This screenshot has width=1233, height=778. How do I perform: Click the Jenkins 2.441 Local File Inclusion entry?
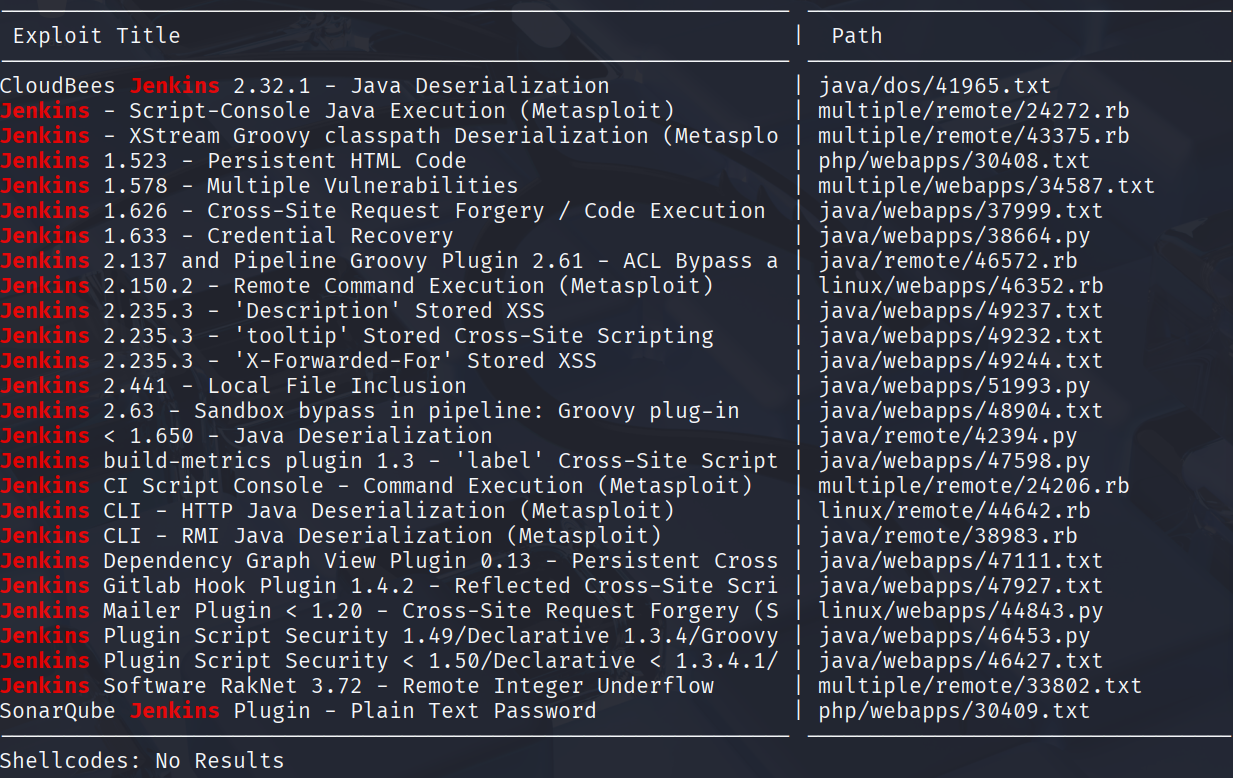234,386
